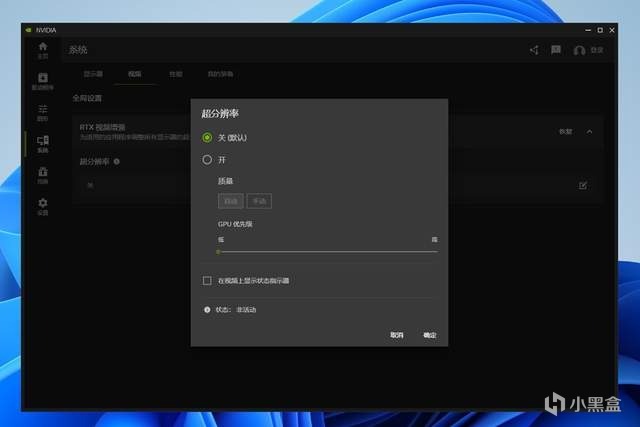
Task: Switch to the 显示器 display tab
Action: 93,74
